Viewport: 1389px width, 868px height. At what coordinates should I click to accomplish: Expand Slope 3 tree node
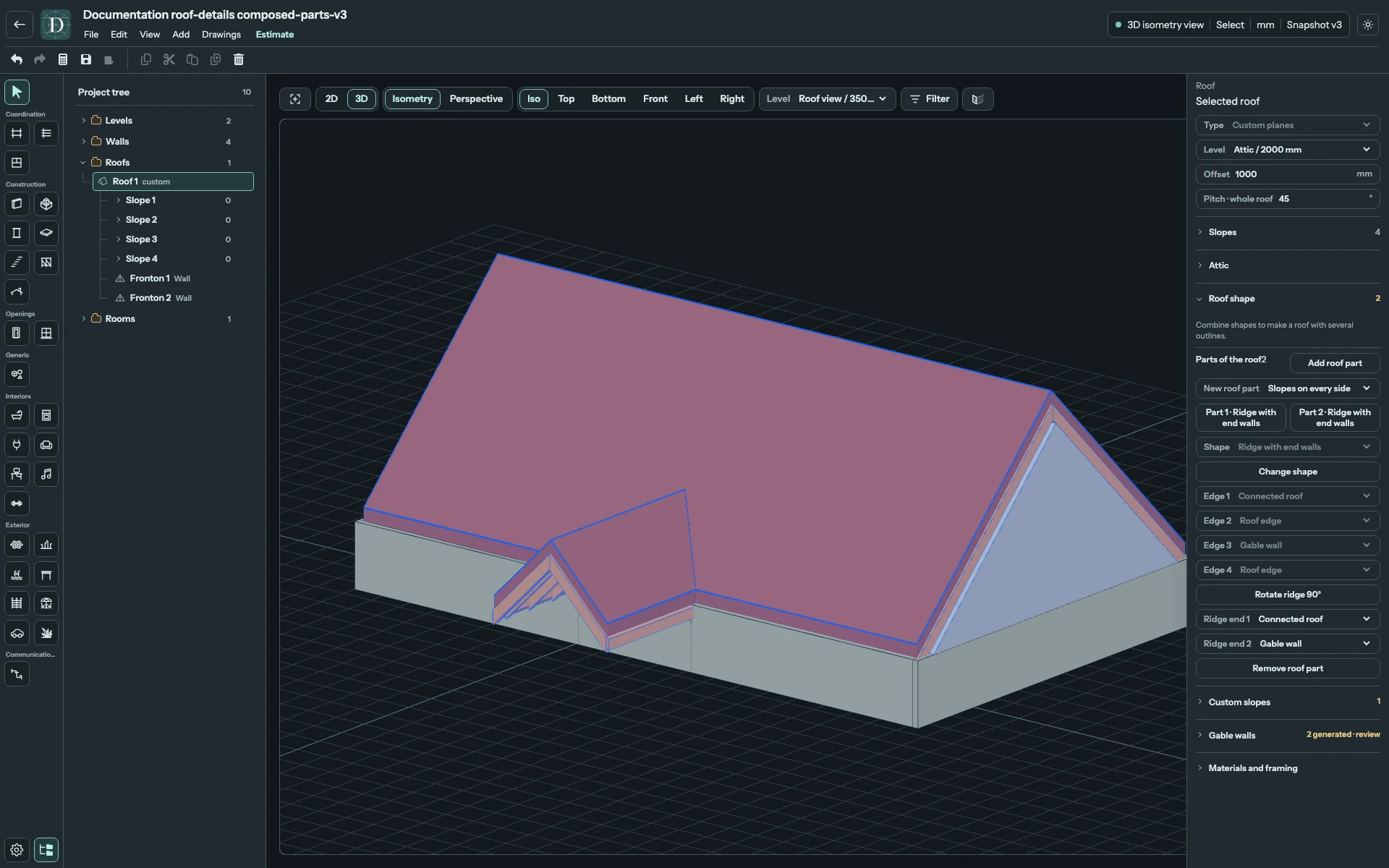[x=119, y=239]
